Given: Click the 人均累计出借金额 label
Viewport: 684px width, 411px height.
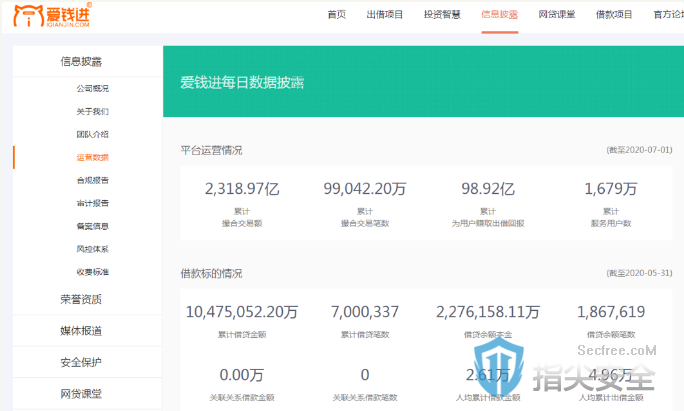Looking at the screenshot, I should (x=611, y=397).
